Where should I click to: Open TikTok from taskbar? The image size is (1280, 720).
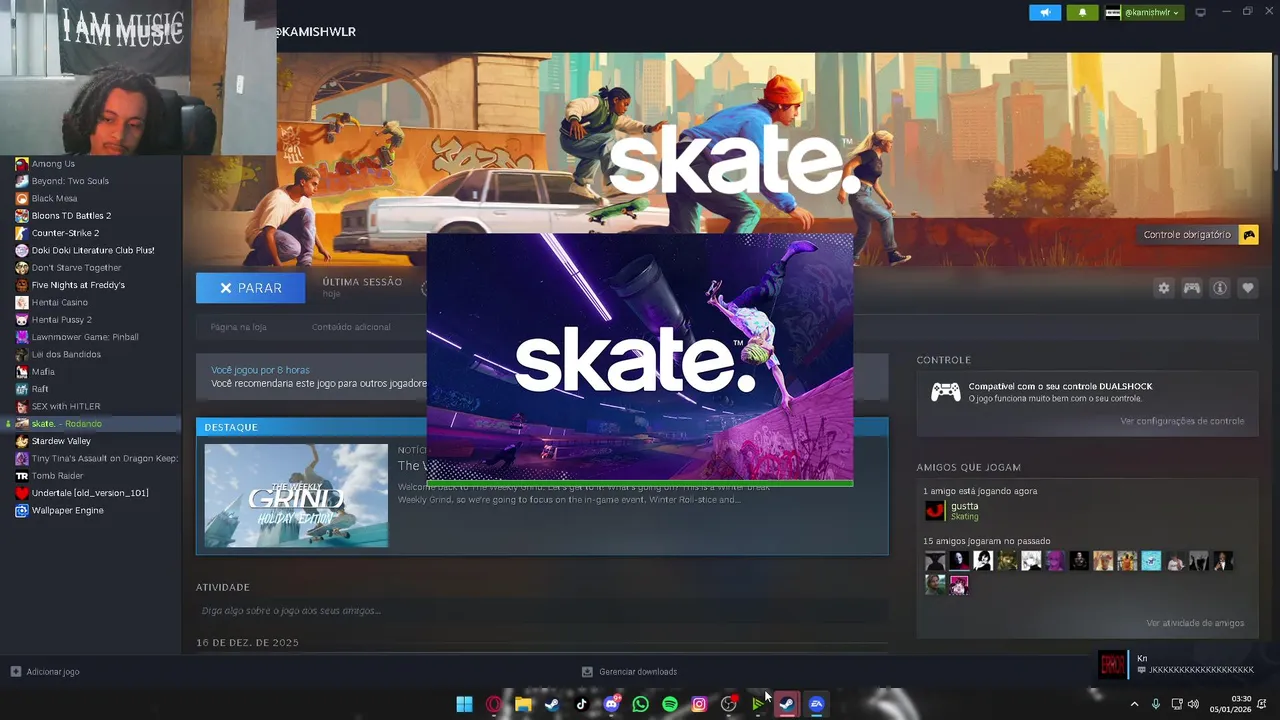point(582,704)
